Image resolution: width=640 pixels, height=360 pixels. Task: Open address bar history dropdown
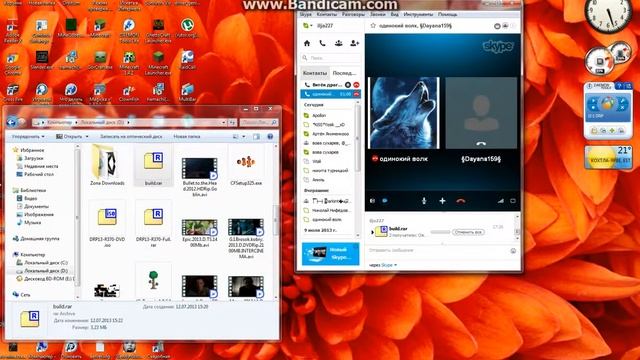point(224,122)
